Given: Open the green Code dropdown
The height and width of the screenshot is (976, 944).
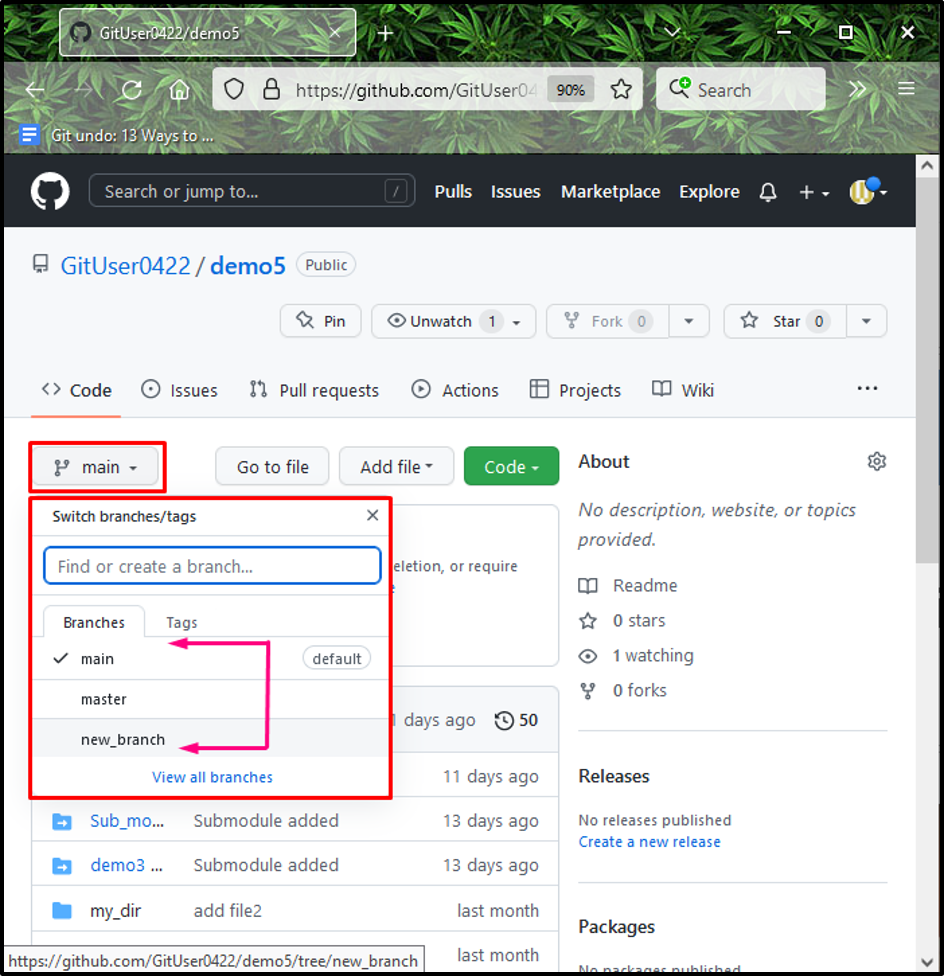Looking at the screenshot, I should 511,465.
